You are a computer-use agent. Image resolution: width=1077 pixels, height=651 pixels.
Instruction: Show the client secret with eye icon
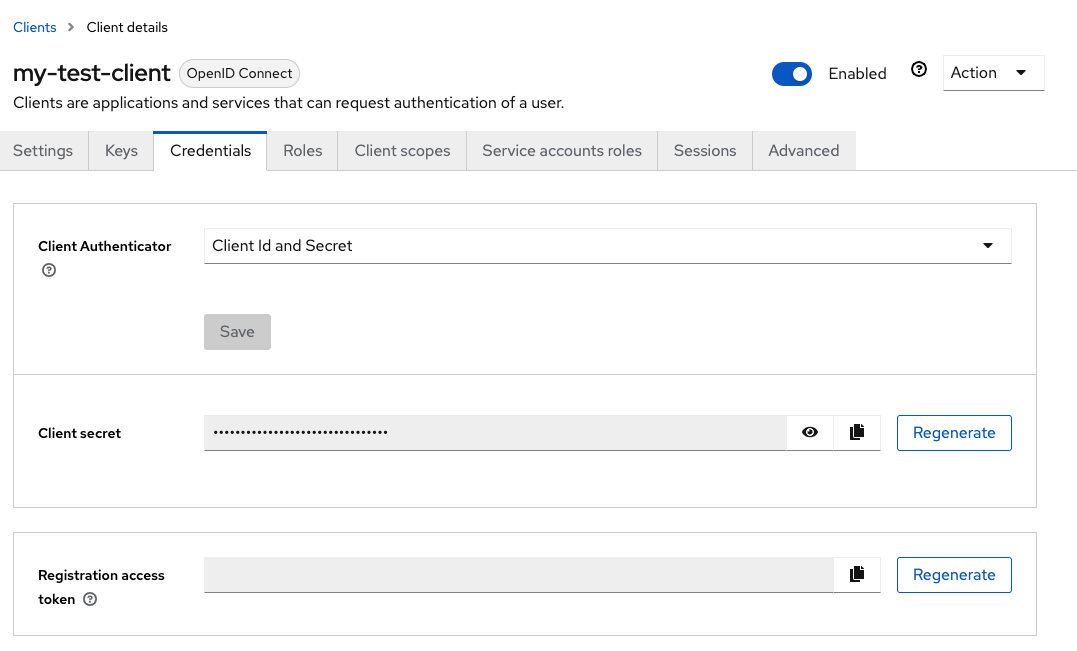click(810, 433)
